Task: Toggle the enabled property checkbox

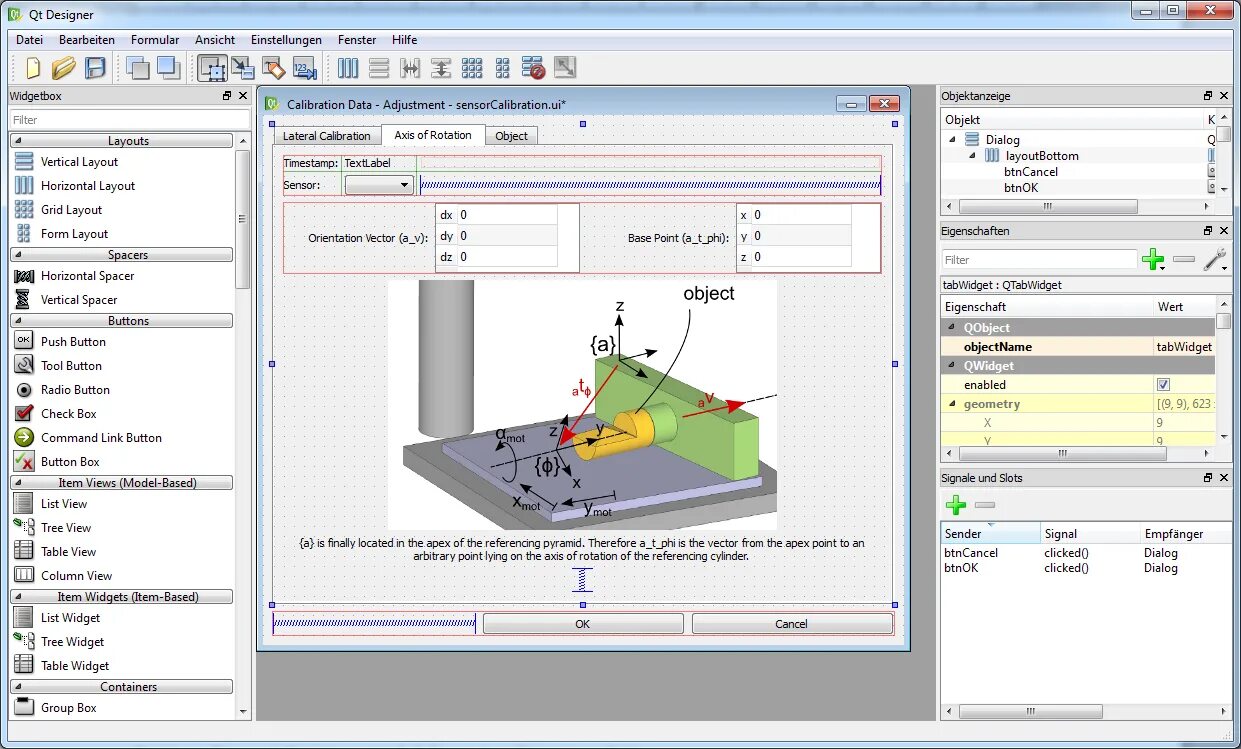Action: (x=1163, y=385)
